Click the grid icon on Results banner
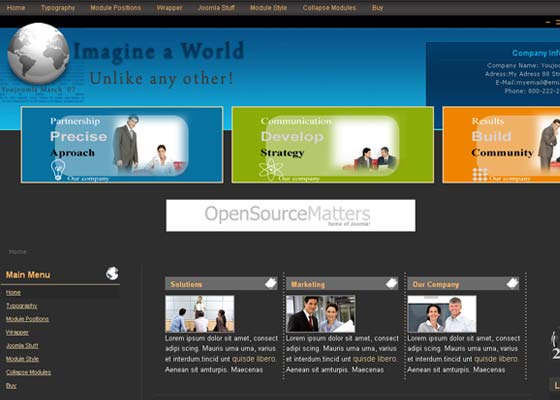The image size is (560, 400). 480,175
